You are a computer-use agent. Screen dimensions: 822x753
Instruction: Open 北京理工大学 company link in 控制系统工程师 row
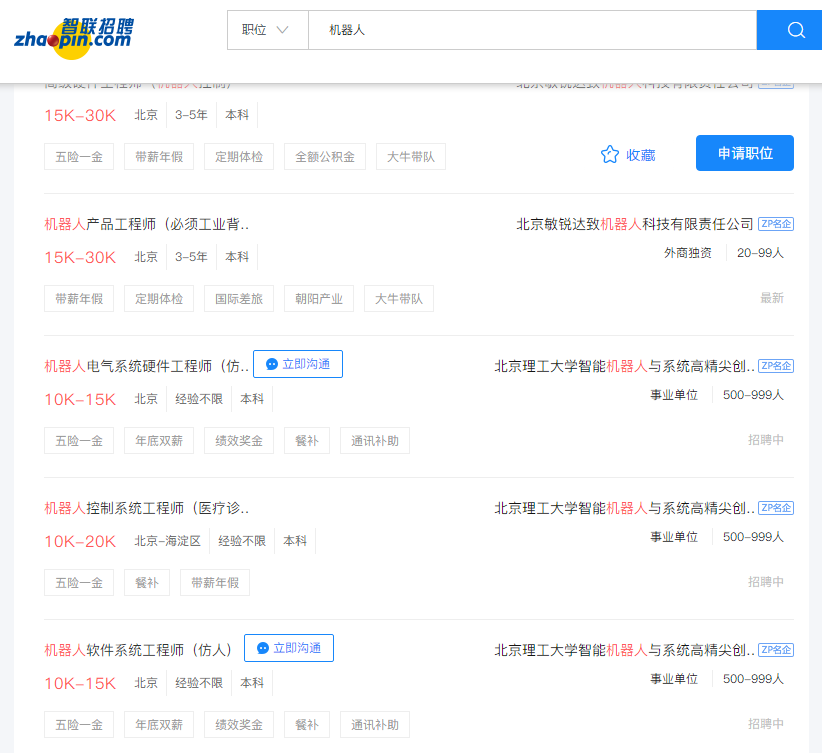(x=624, y=508)
